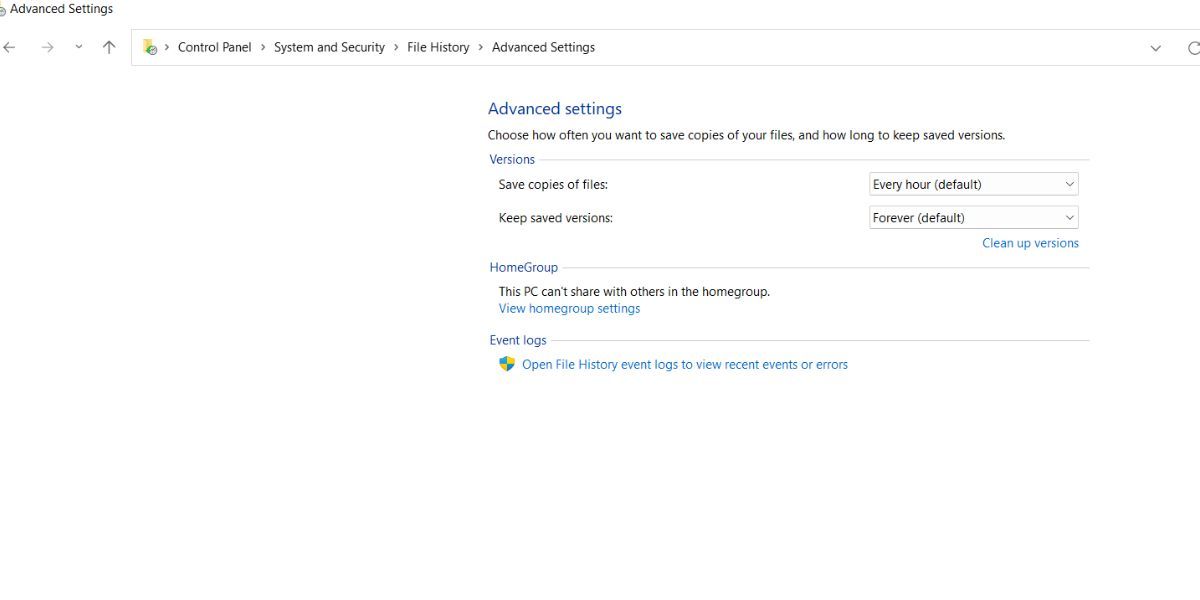
Task: Open 'View homegroup settings' link
Action: pyautogui.click(x=569, y=308)
